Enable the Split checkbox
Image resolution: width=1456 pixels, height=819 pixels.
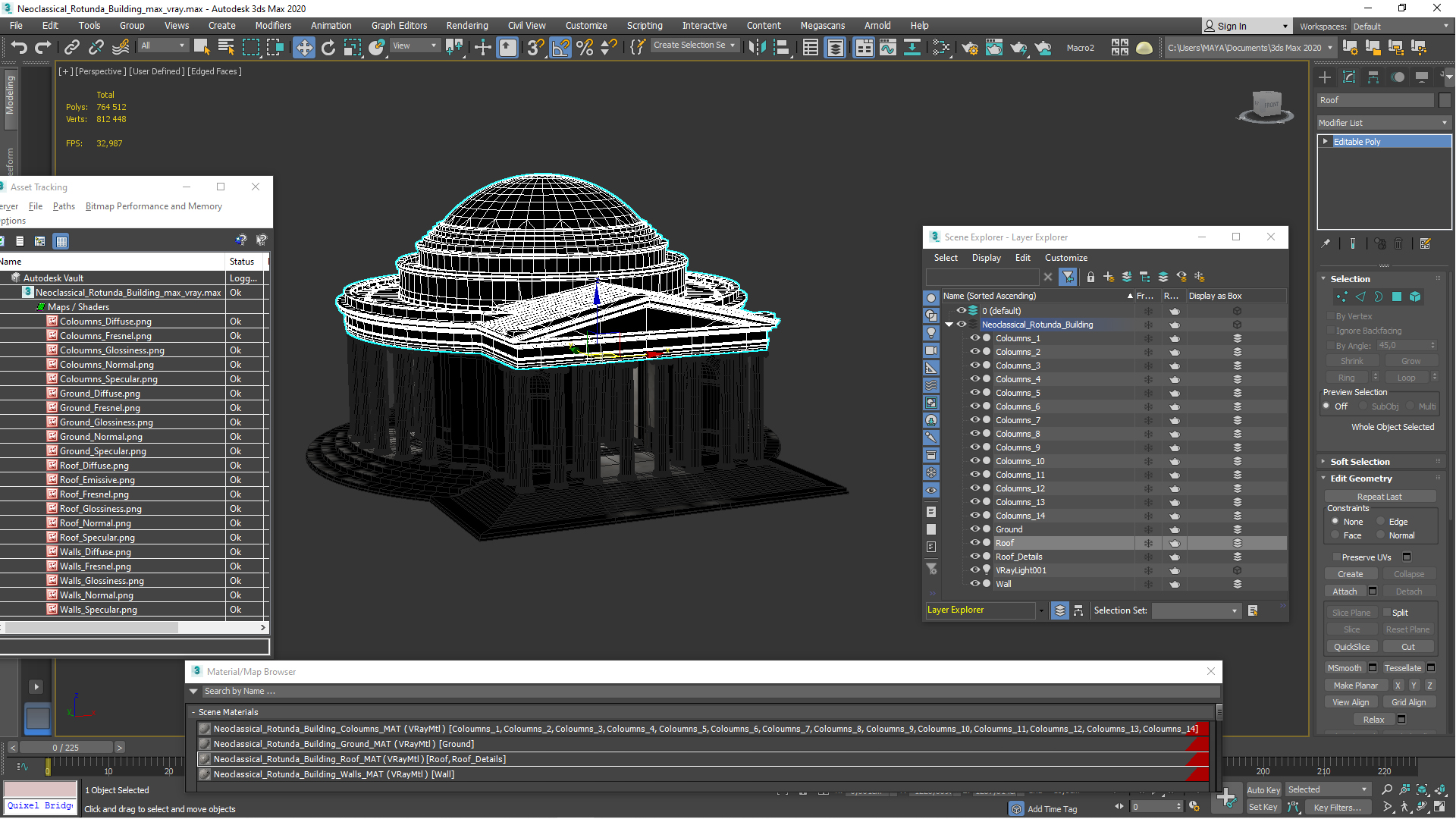1387,613
